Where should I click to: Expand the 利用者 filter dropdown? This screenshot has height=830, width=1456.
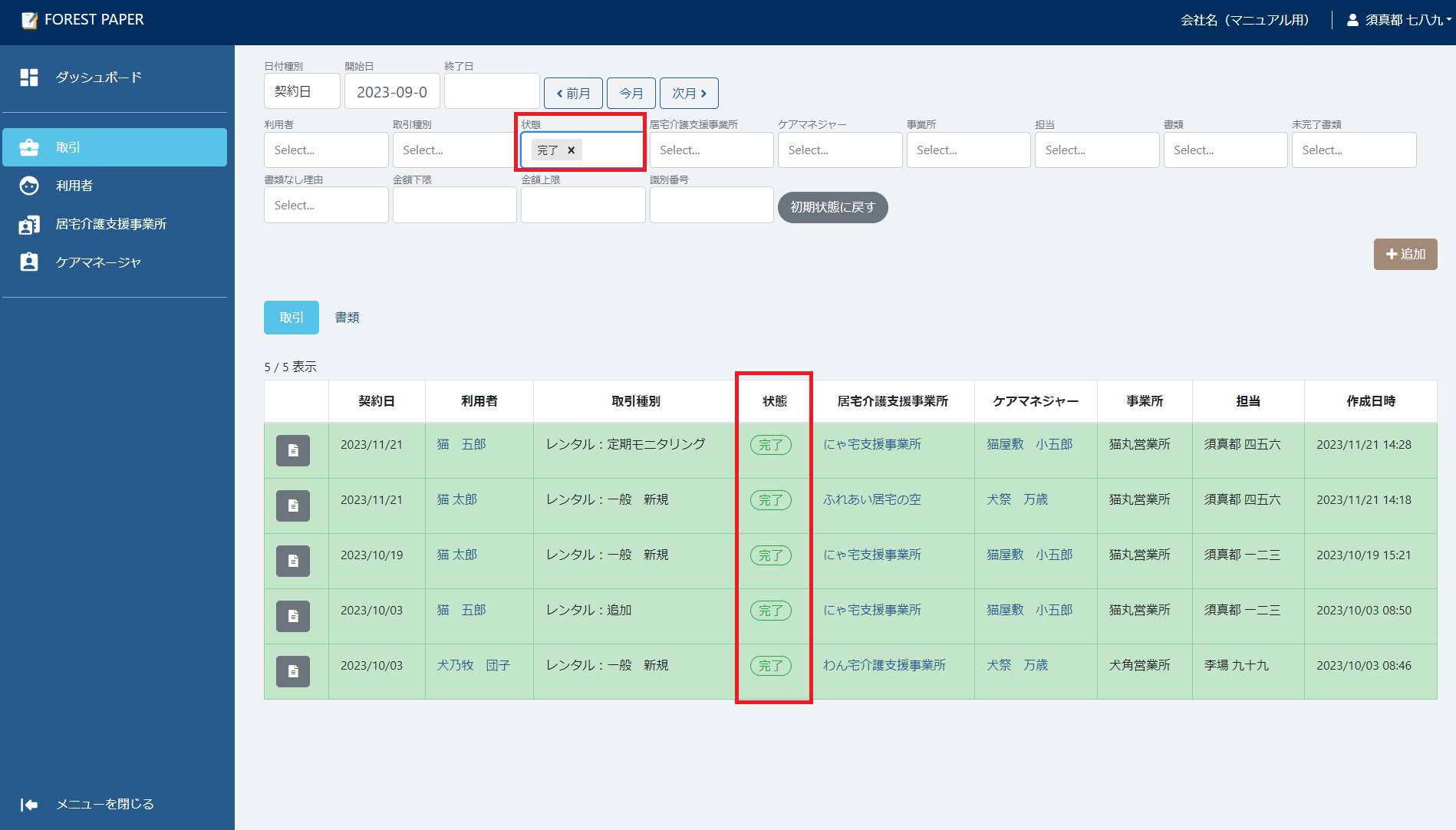coord(325,150)
